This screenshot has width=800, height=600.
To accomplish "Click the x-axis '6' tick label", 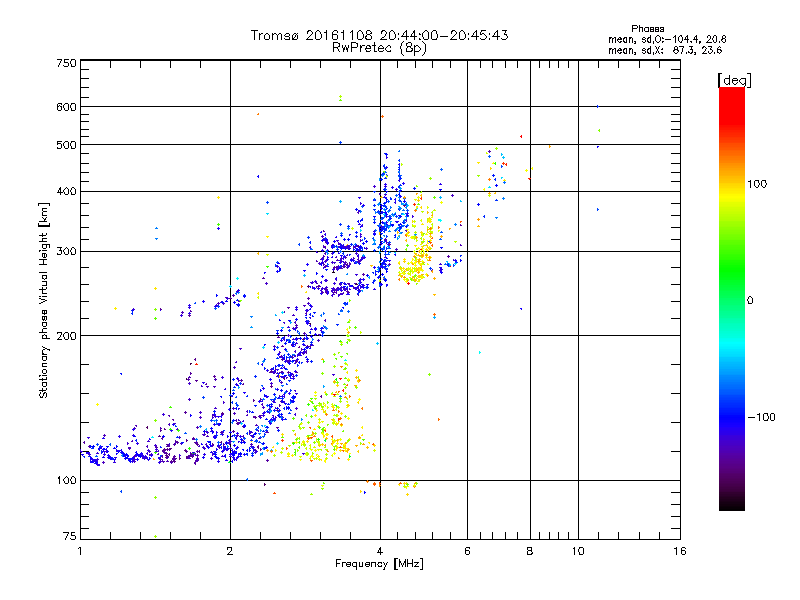I will pos(467,551).
